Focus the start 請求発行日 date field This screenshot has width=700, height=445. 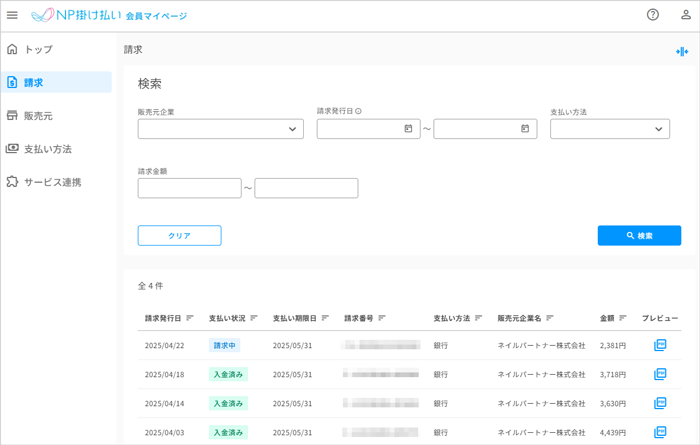coord(369,129)
